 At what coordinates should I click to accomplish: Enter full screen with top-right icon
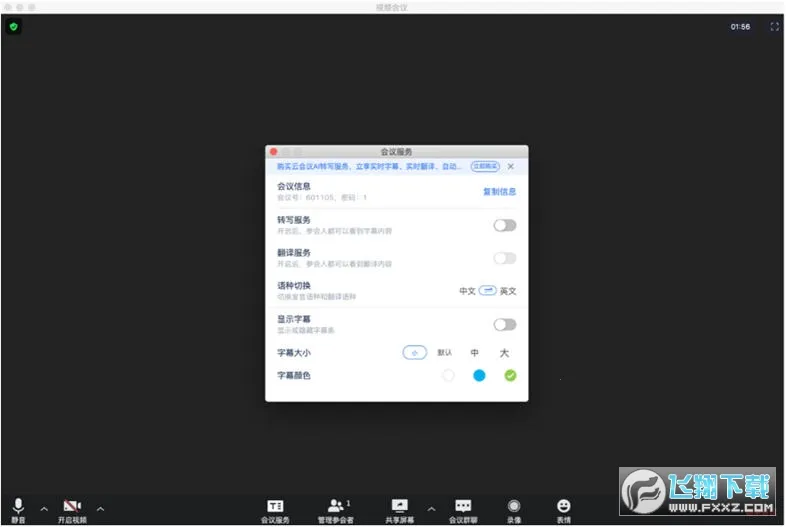(x=774, y=27)
